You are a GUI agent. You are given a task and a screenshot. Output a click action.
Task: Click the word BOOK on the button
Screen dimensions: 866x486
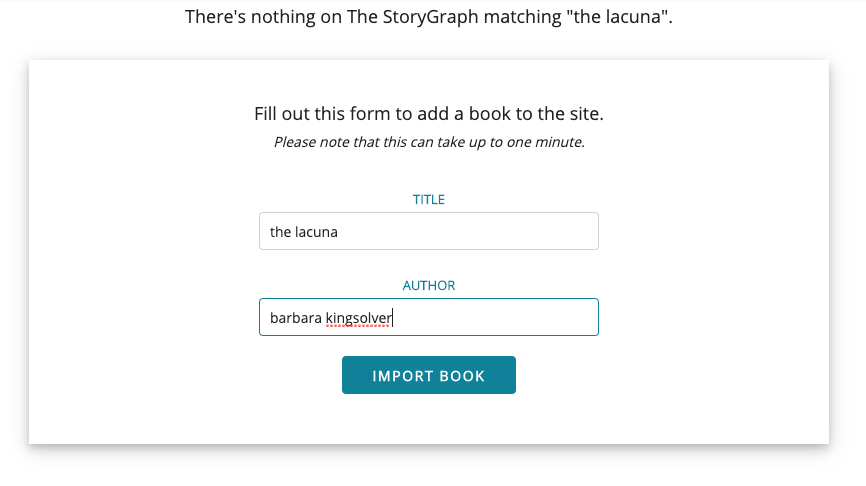[462, 376]
